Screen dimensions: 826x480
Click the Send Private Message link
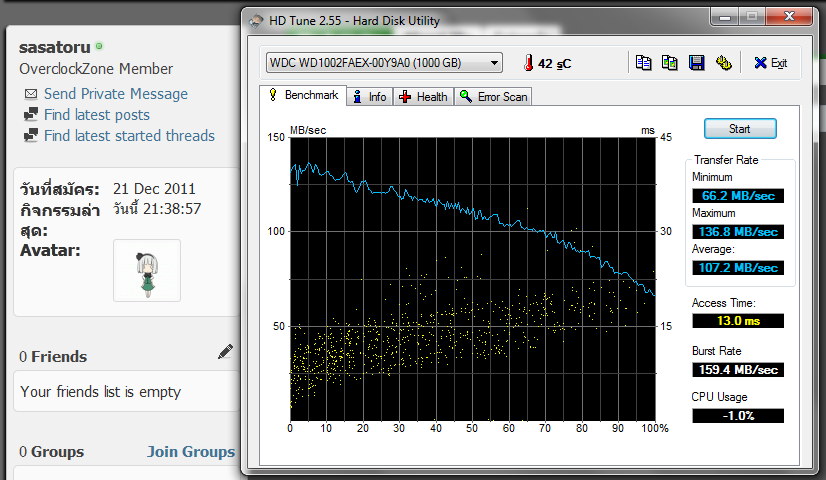pyautogui.click(x=115, y=94)
